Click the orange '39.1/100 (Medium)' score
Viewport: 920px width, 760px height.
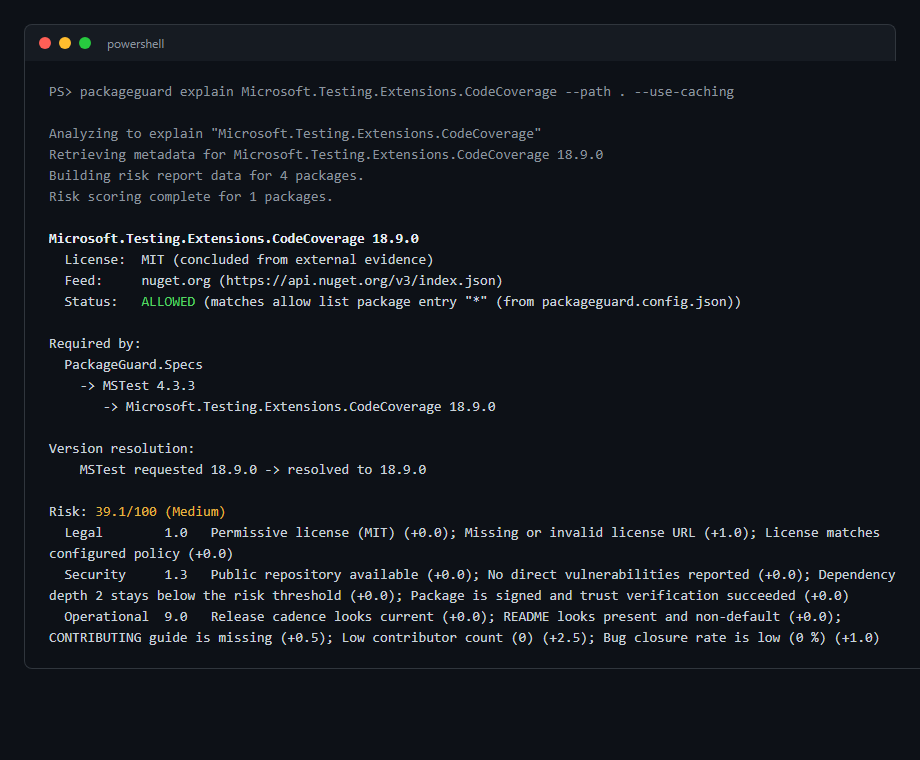tap(160, 512)
